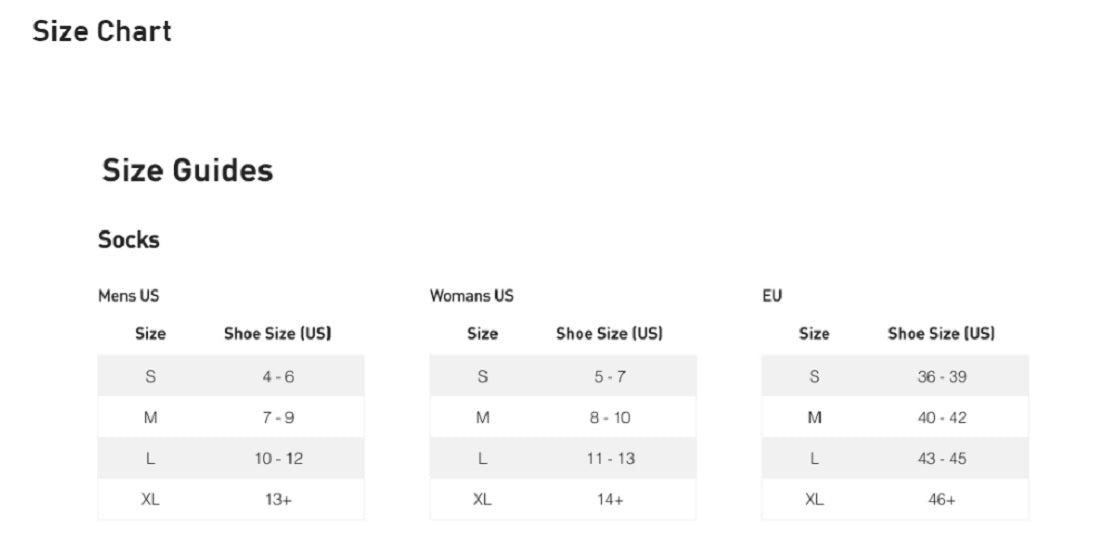Click the "11 - 13" Womans shoe size cell
The height and width of the screenshot is (541, 1100).
[610, 459]
